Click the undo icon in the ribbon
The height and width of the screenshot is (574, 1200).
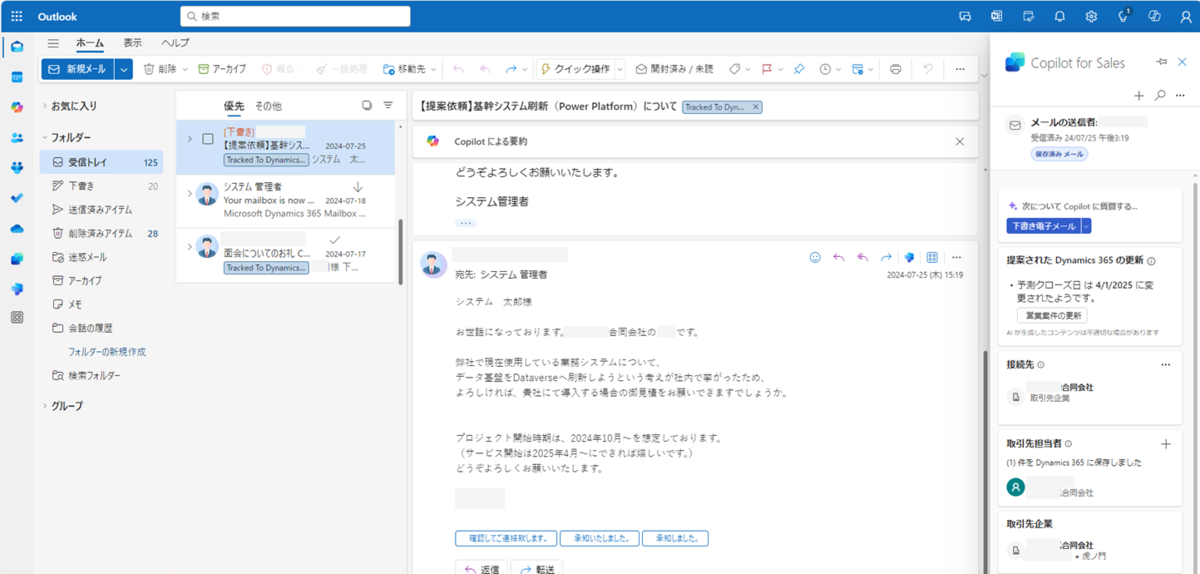point(928,69)
